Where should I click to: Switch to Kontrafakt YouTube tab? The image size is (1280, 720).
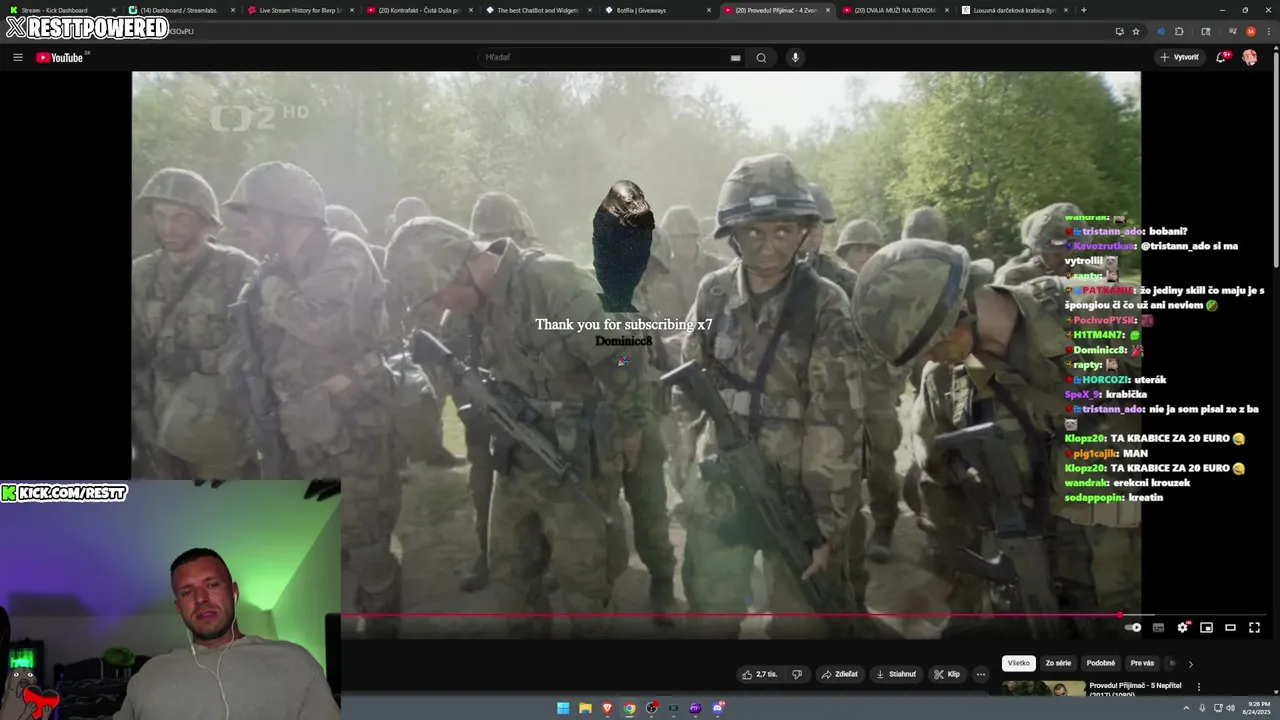(x=418, y=10)
